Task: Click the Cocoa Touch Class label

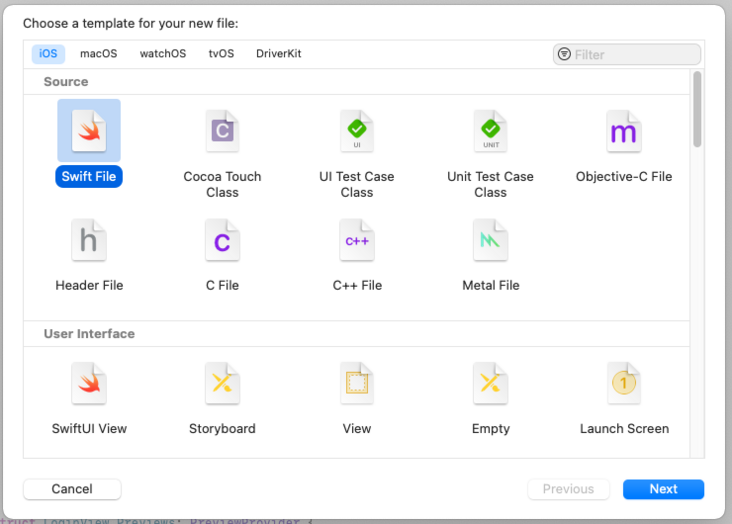Action: pyautogui.click(x=222, y=184)
